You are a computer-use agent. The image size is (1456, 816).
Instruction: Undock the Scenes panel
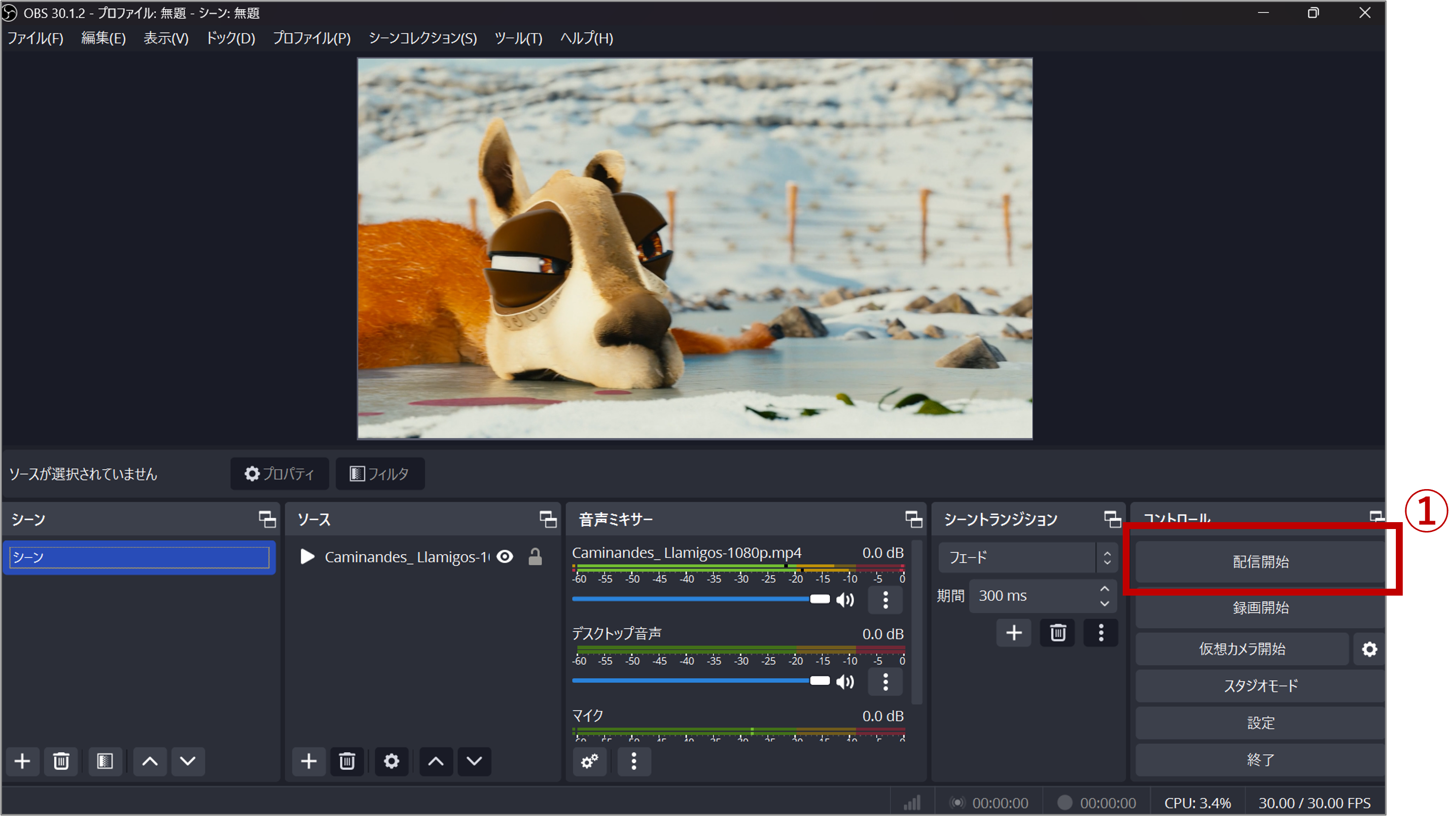click(x=267, y=519)
